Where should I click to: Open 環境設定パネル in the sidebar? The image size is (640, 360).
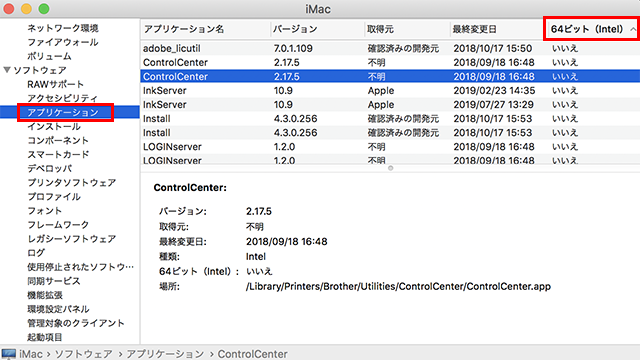coord(58,309)
